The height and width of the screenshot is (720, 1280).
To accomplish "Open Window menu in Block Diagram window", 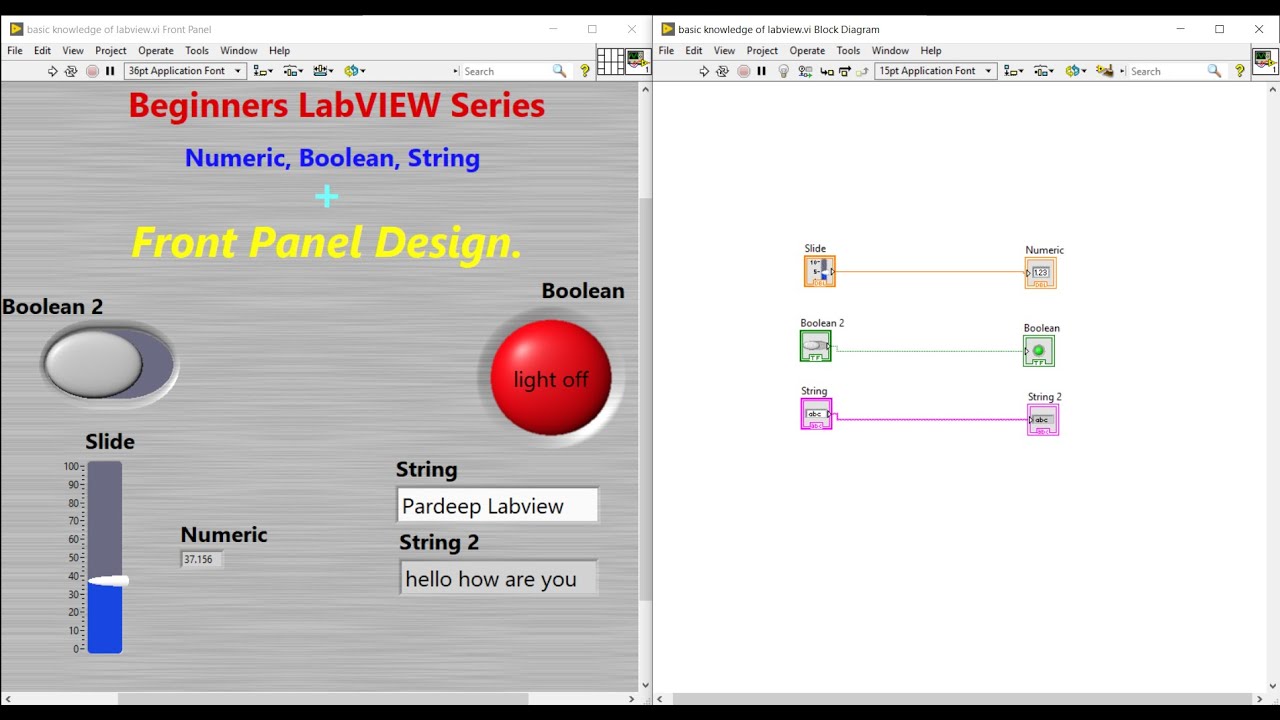I will click(x=890, y=50).
